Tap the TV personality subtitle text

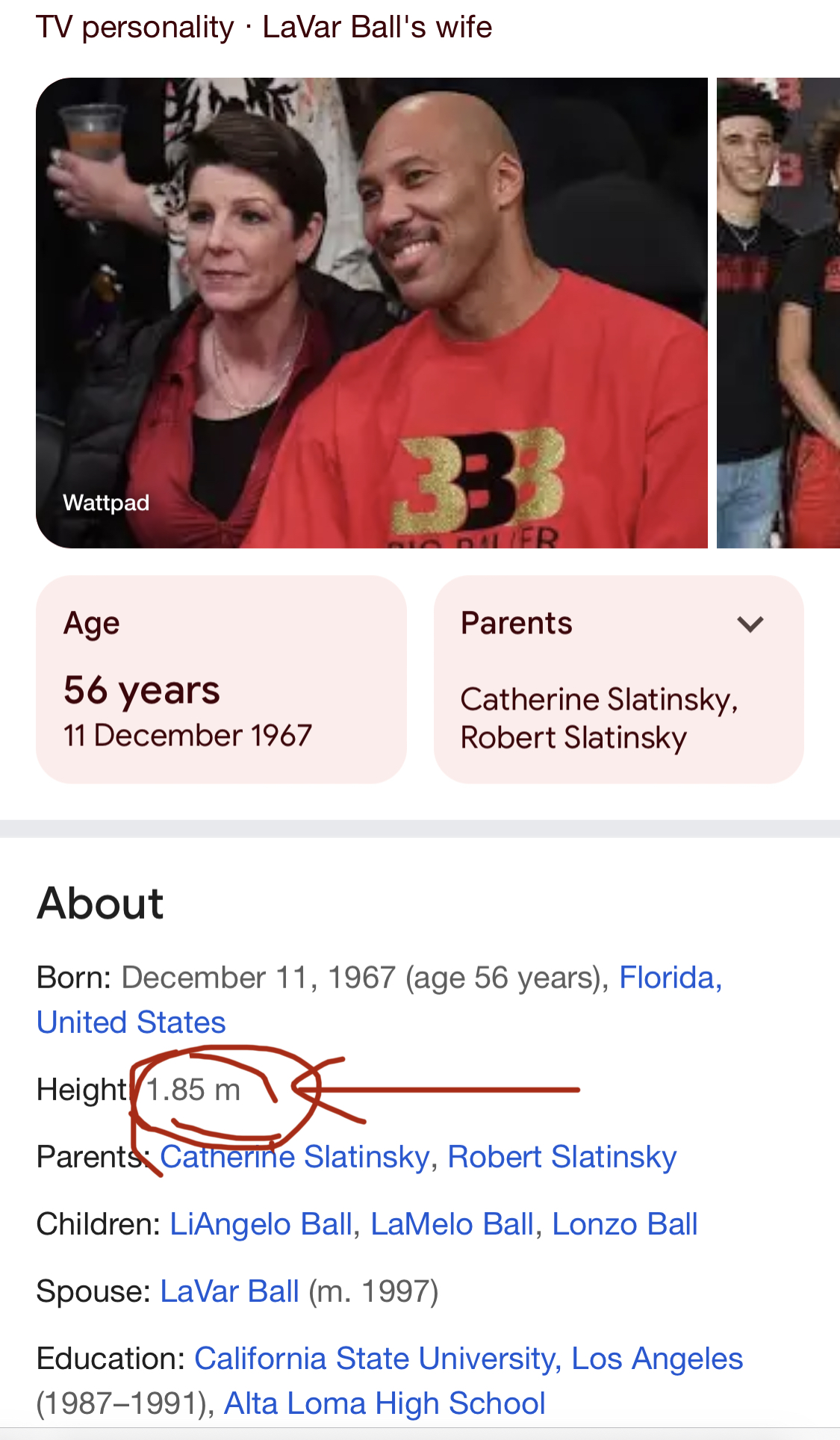click(x=135, y=27)
